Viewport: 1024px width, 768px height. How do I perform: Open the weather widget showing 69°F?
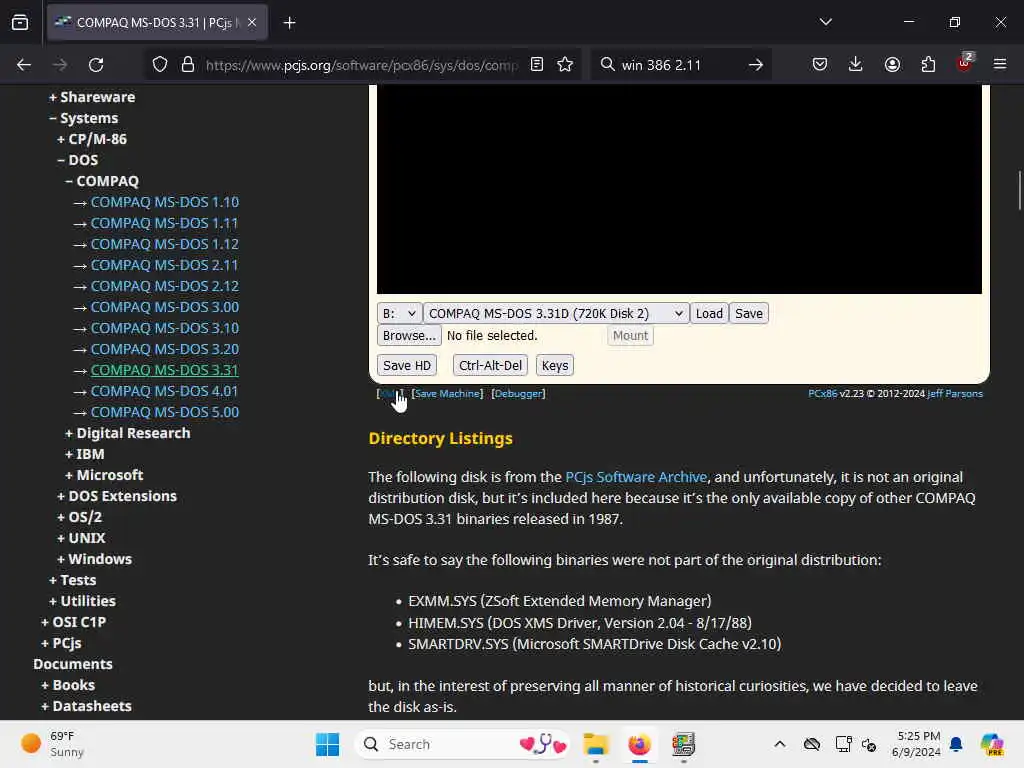[x=53, y=744]
